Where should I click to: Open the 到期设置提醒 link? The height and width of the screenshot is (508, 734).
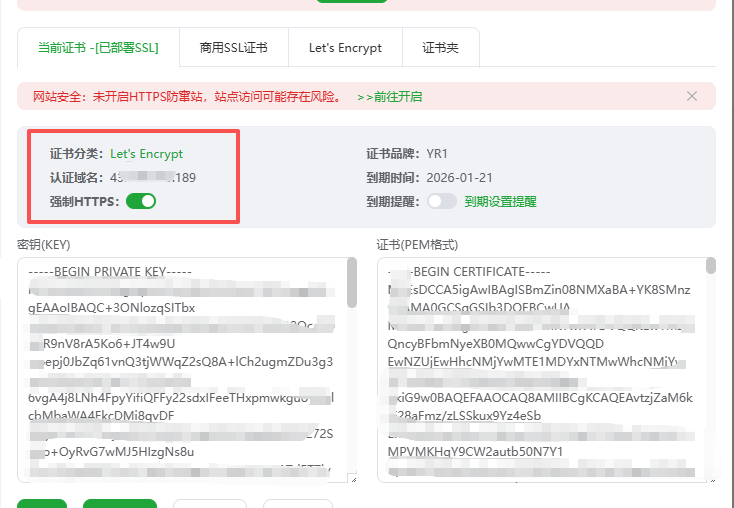point(500,201)
